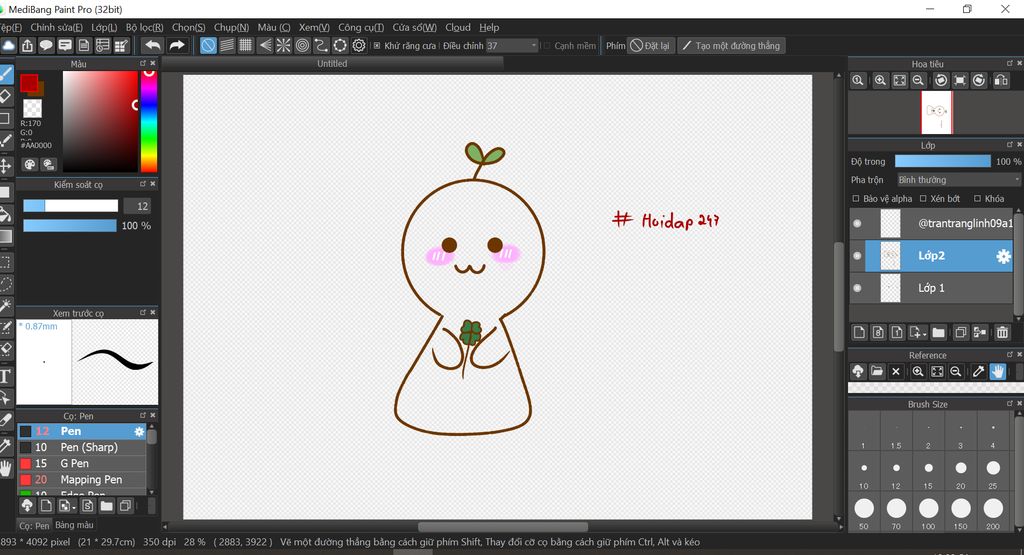Pick brush size 100 preset
1024x555 pixels.
[928, 514]
